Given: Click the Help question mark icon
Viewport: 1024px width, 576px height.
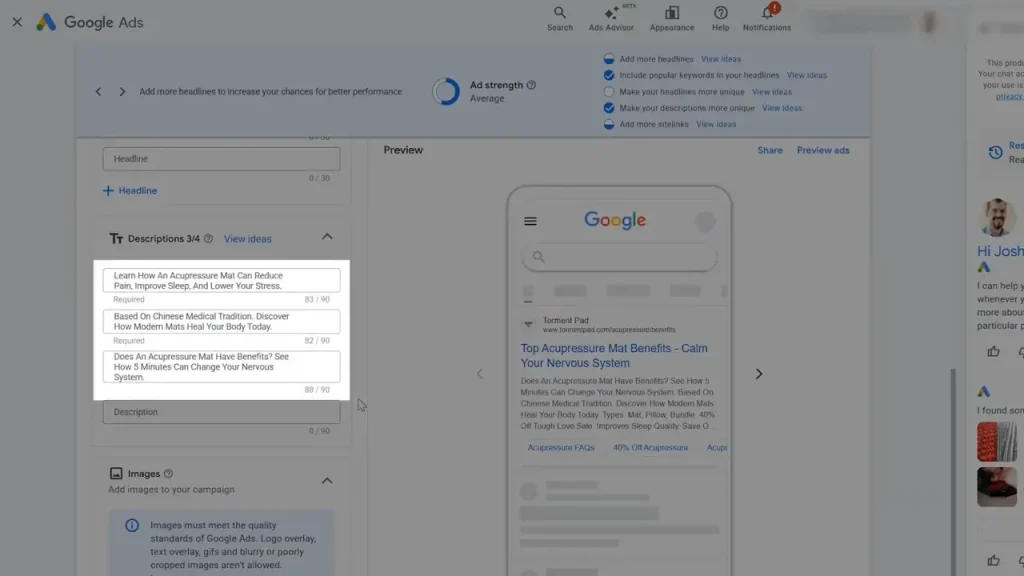Looking at the screenshot, I should tap(720, 13).
